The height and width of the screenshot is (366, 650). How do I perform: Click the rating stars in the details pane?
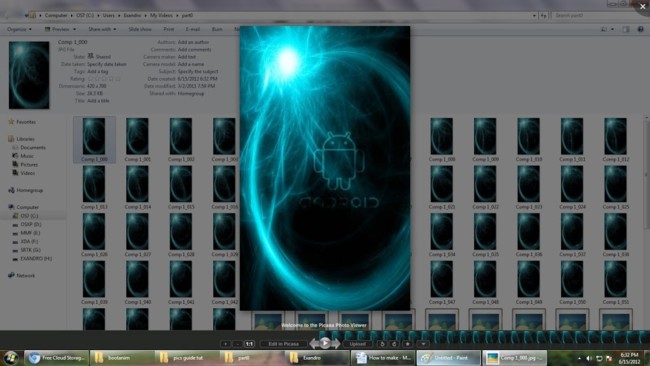coord(104,79)
